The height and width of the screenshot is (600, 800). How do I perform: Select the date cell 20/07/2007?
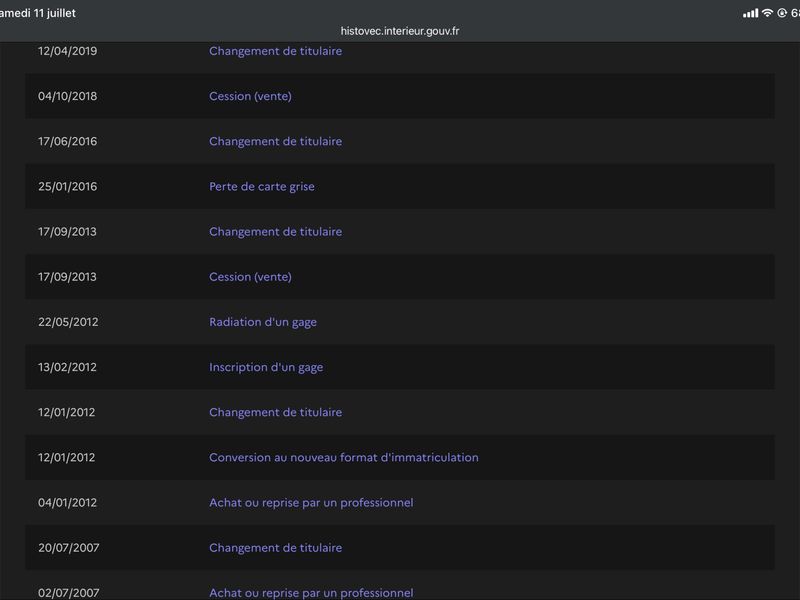click(x=68, y=548)
